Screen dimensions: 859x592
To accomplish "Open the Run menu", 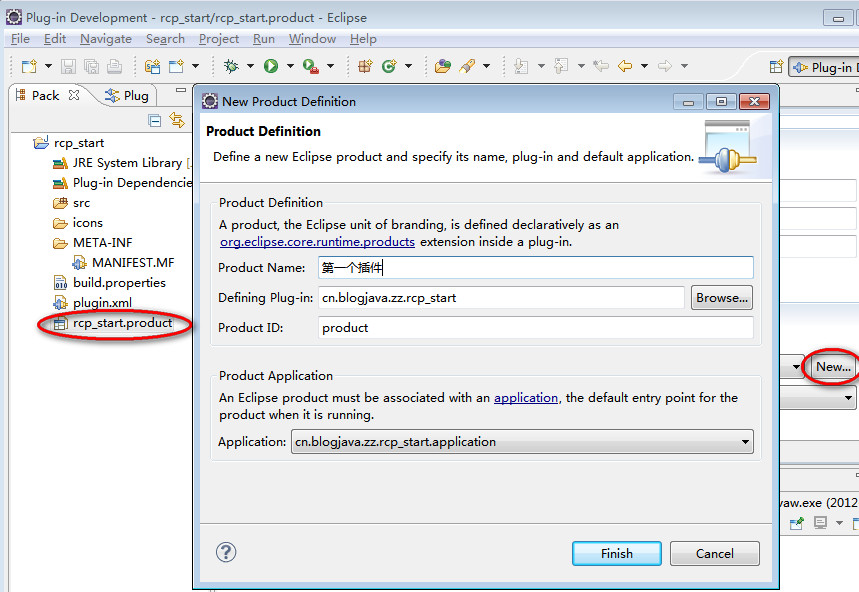I will coord(264,39).
